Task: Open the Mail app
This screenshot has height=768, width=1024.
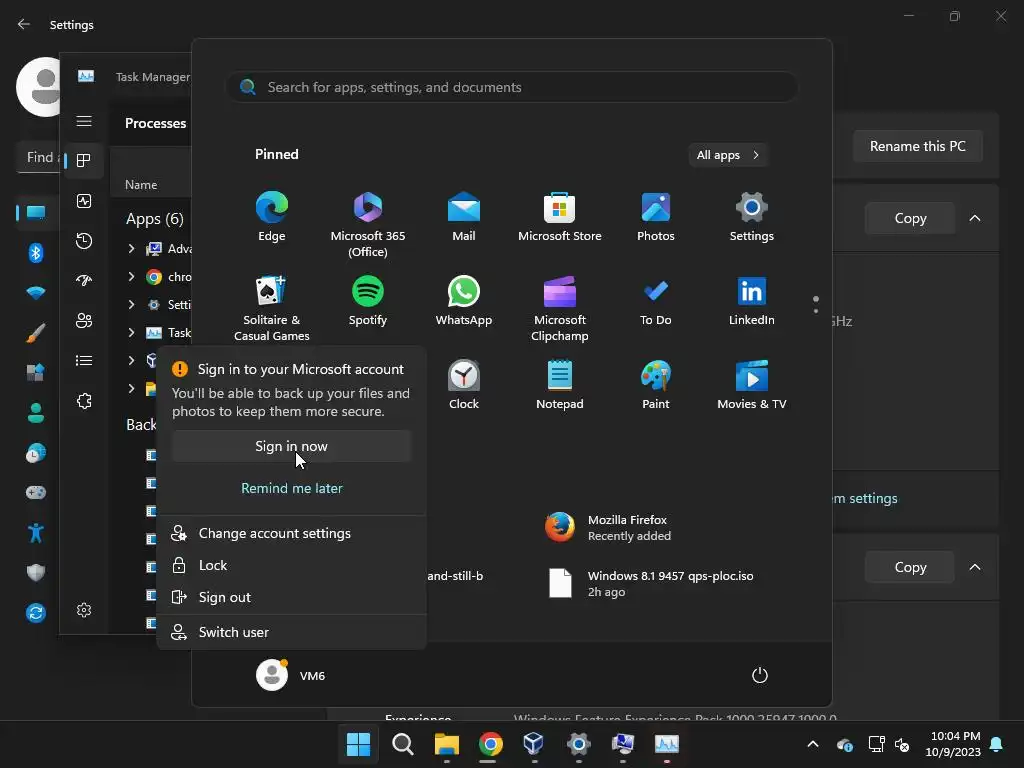Action: 464,217
